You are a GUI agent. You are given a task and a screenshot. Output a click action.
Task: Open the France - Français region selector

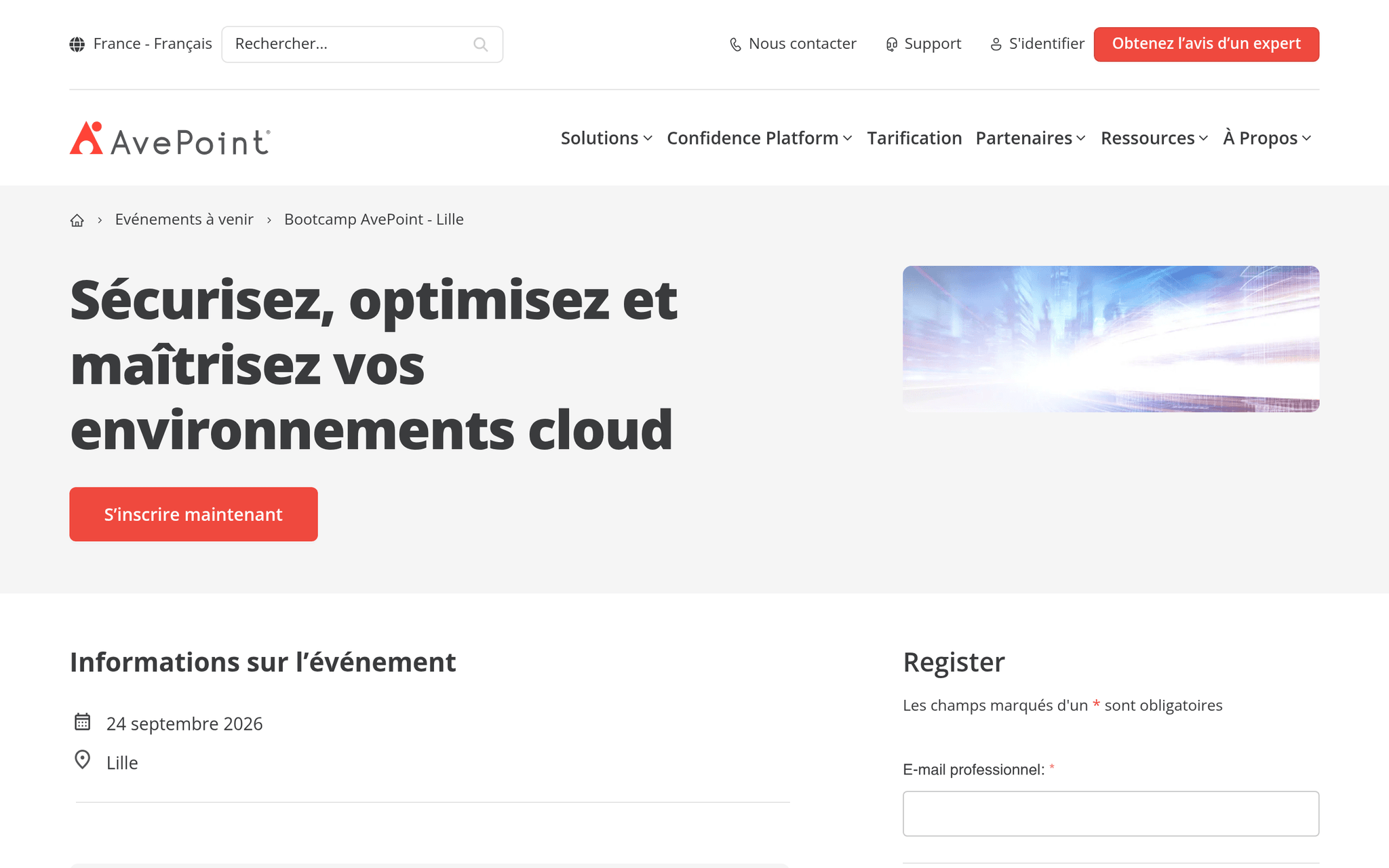tap(141, 44)
